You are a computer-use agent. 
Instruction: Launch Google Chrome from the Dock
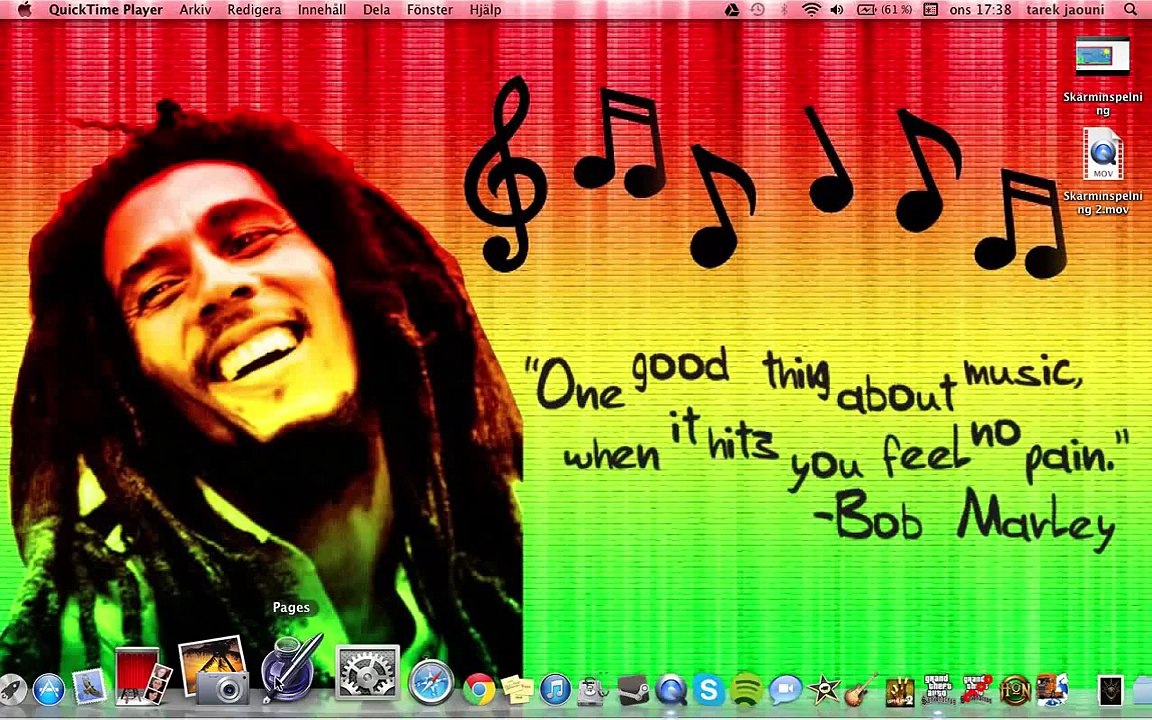click(x=479, y=689)
